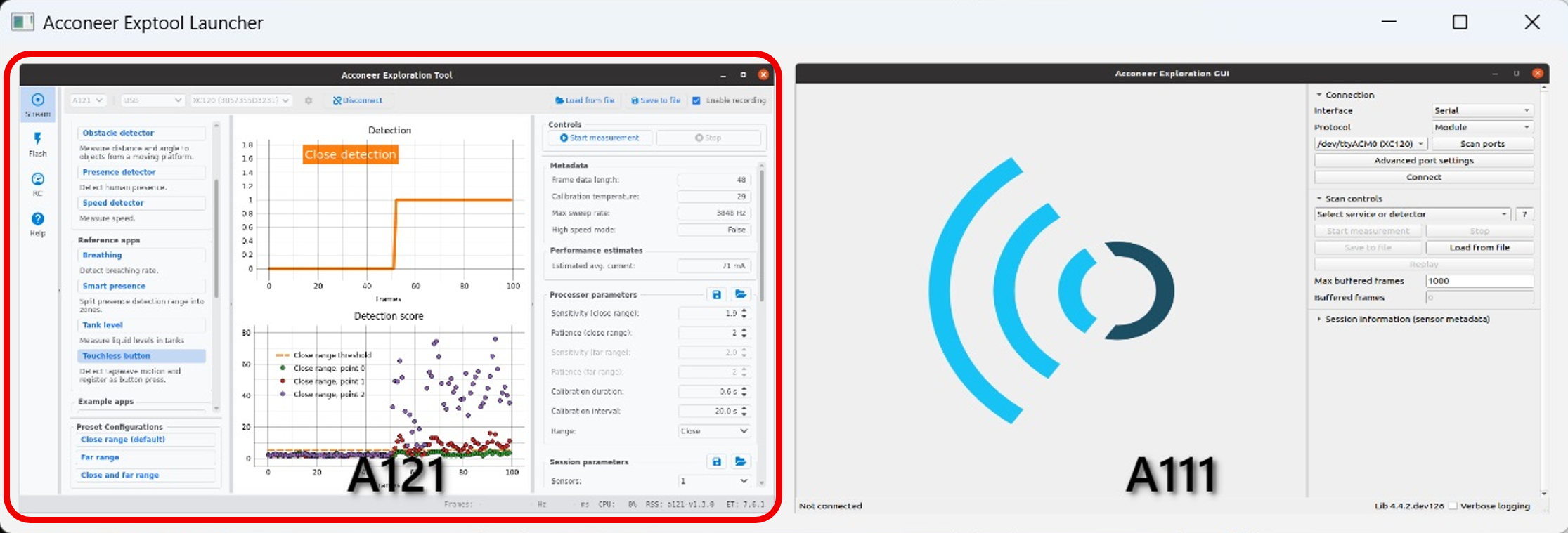Click the Frame data length value 48

[714, 180]
